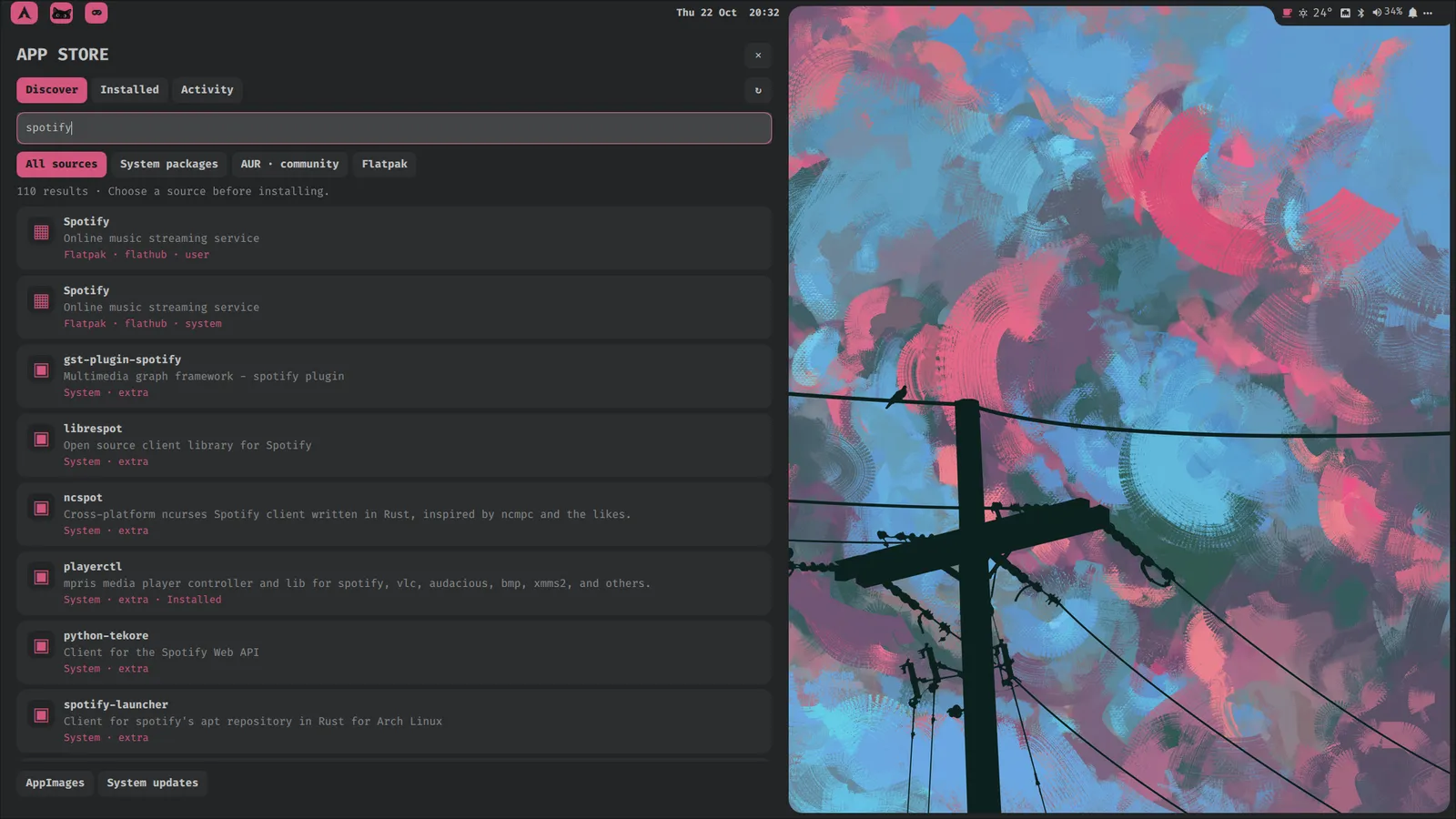Open the Arch launcher icon in top bar
This screenshot has width=1456, height=819.
pos(25,13)
